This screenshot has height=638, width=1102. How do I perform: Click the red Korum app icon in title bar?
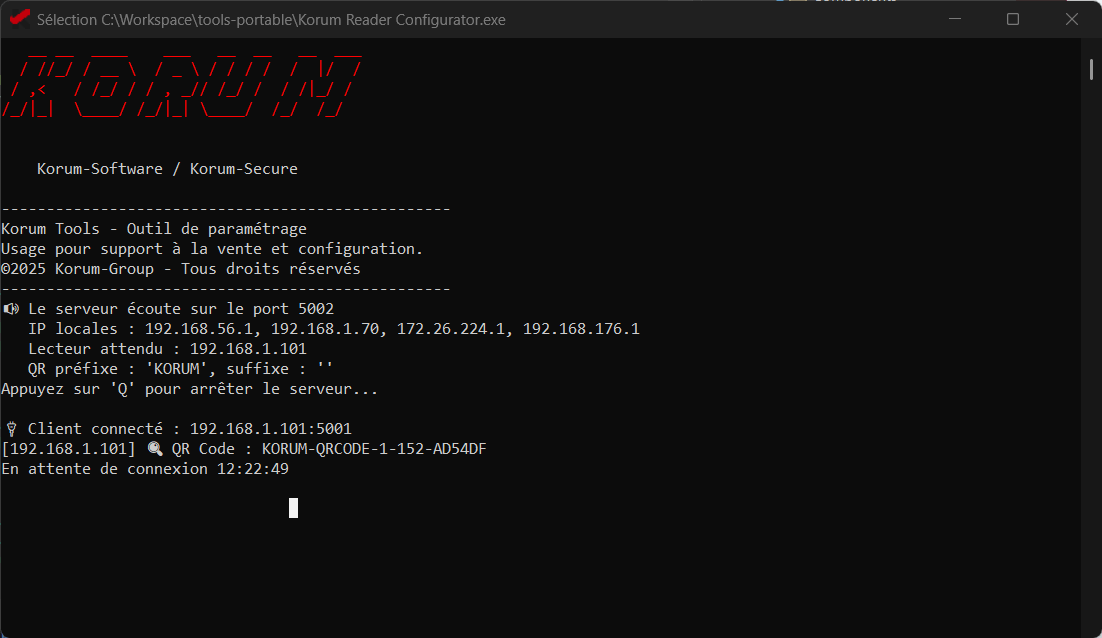[x=20, y=18]
